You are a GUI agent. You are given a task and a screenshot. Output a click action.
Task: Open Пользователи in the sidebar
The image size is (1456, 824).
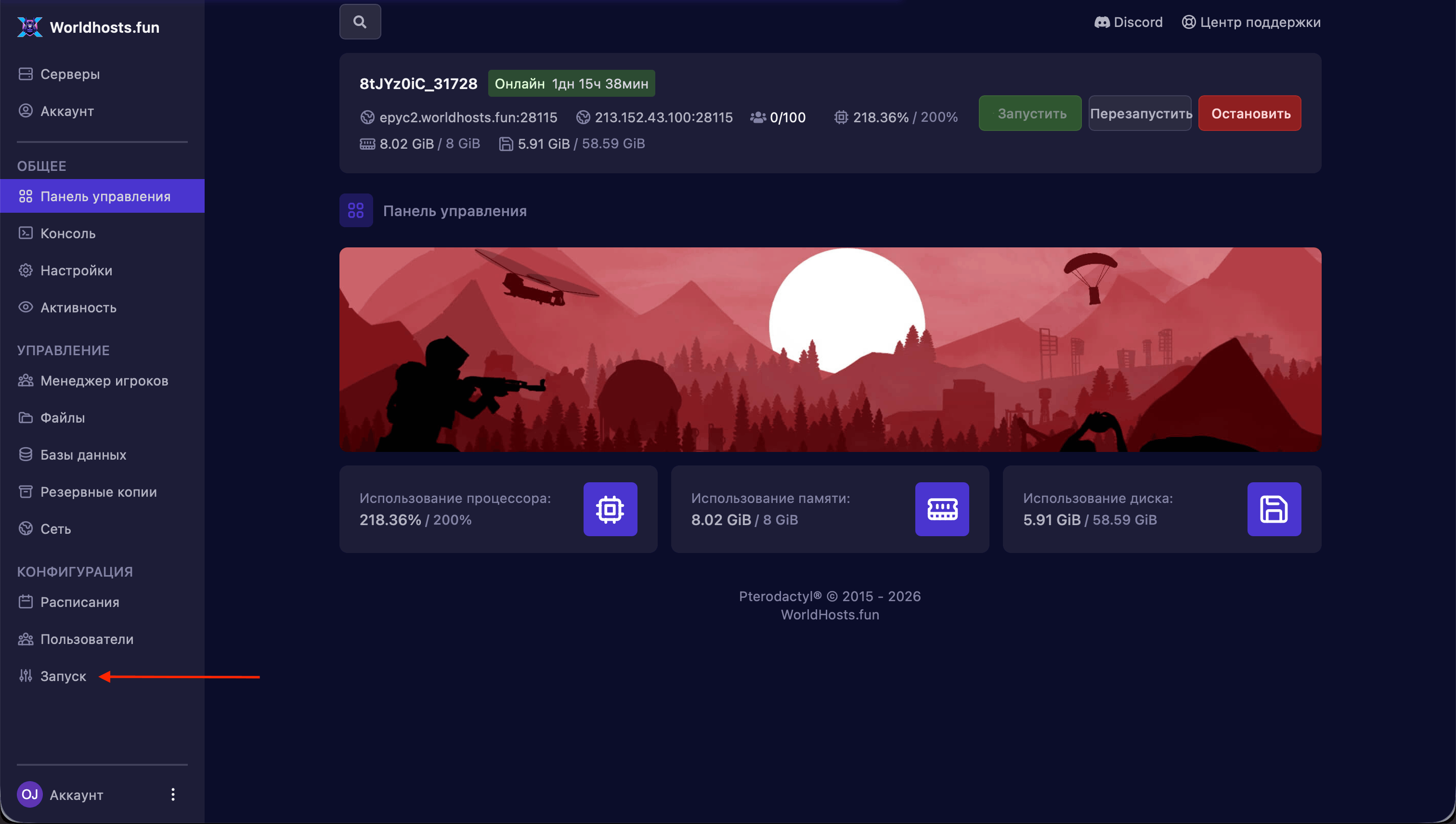[103, 639]
